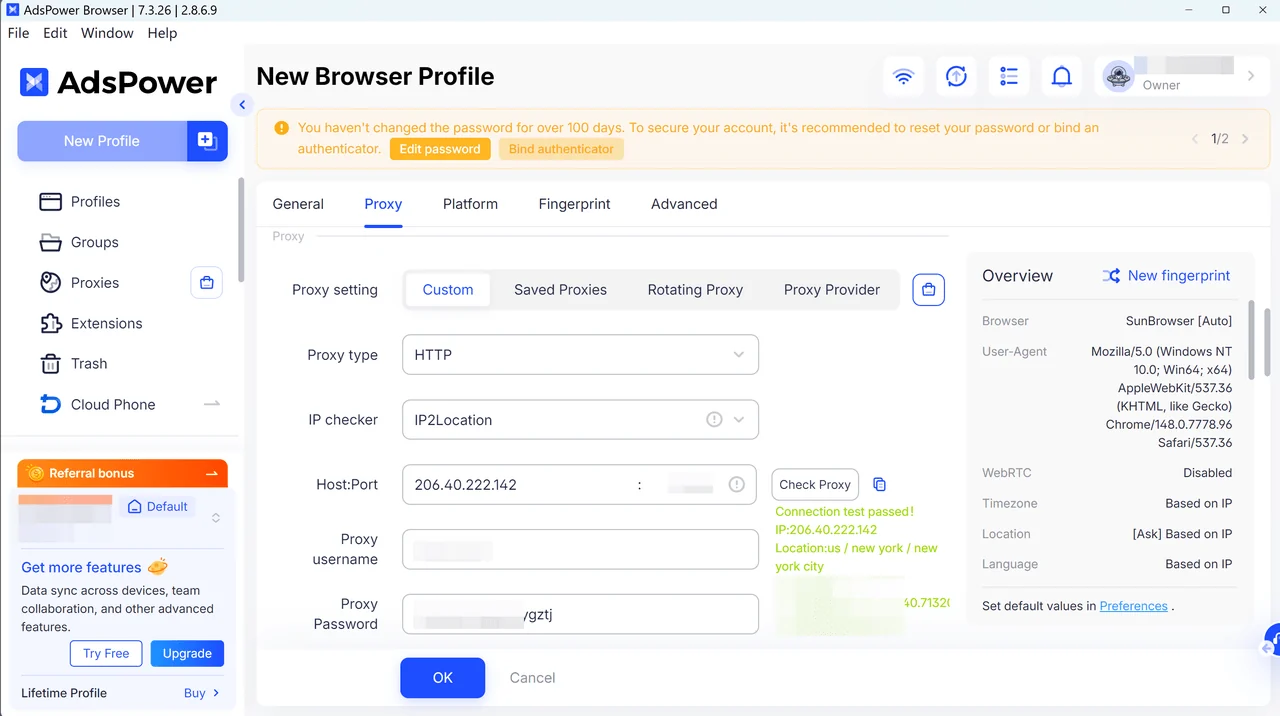1280x716 pixels.
Task: Click the Upgrade button
Action: coord(187,653)
